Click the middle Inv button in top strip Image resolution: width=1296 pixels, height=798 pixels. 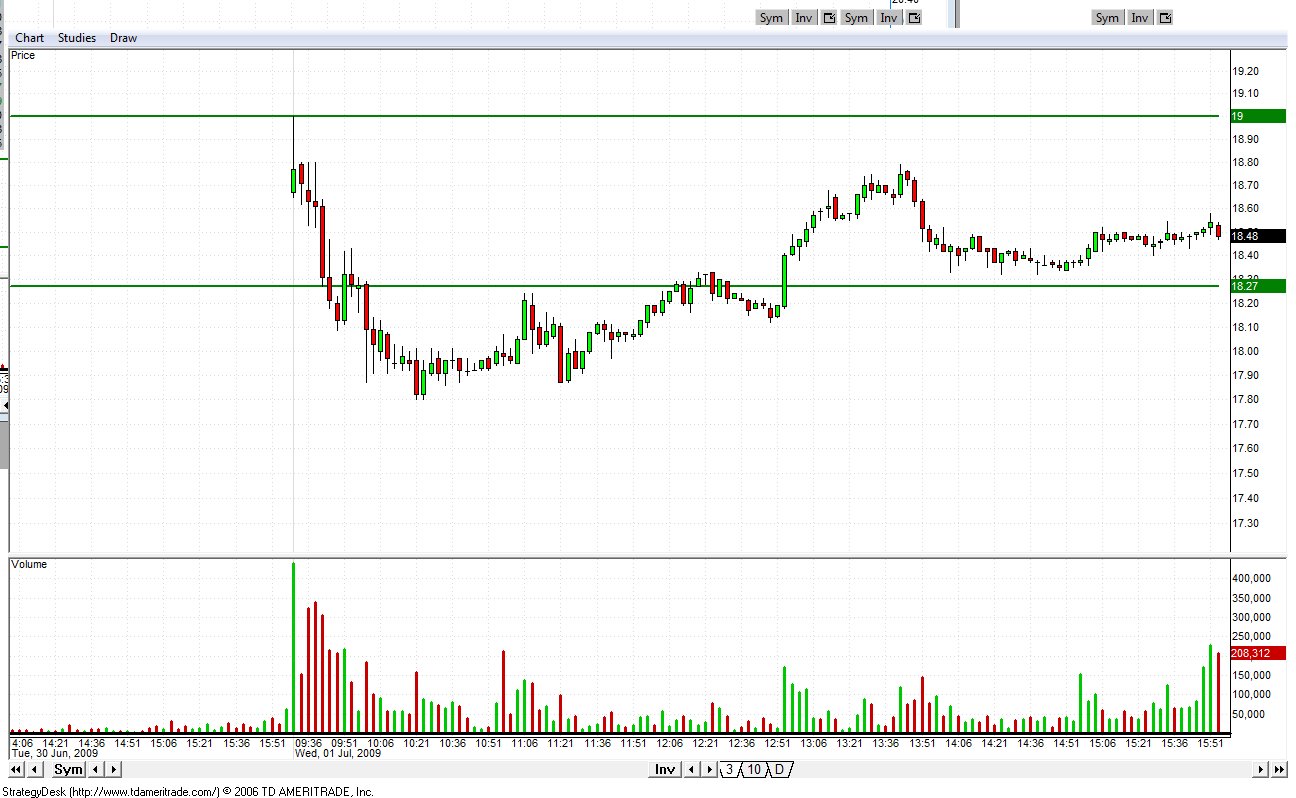coord(889,17)
